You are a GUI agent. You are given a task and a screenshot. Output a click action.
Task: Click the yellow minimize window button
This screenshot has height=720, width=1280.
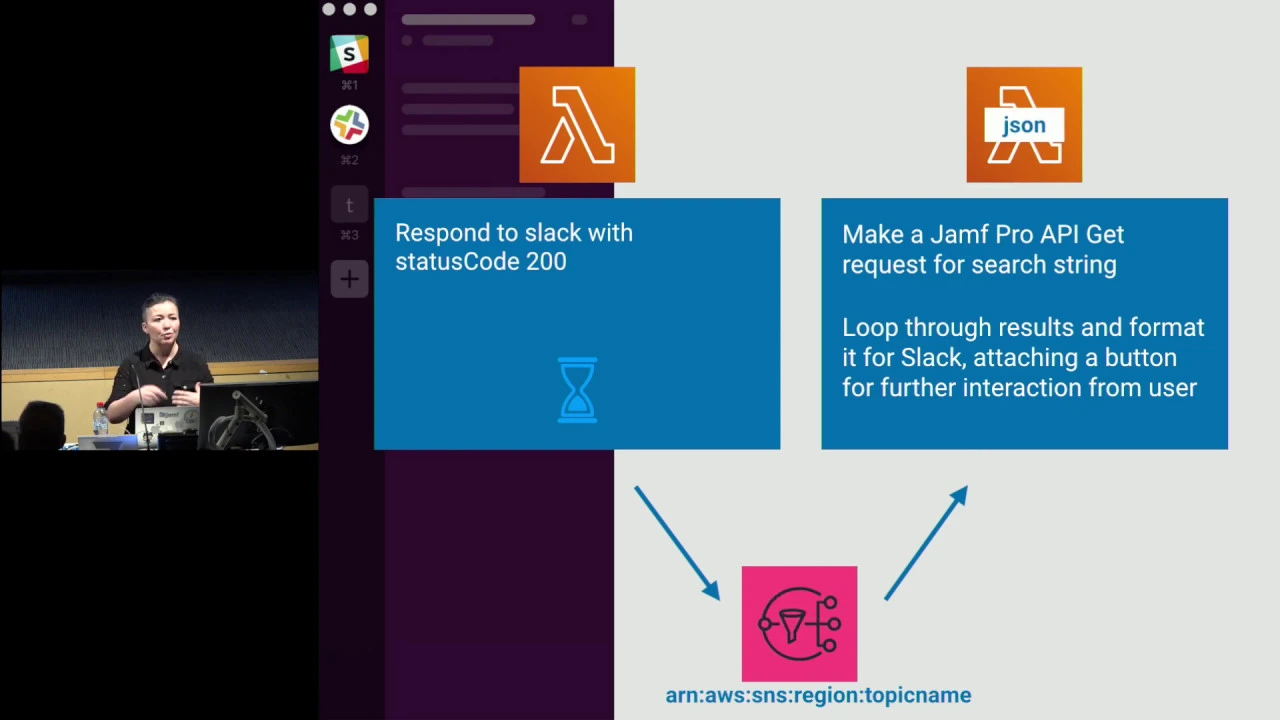[x=349, y=9]
